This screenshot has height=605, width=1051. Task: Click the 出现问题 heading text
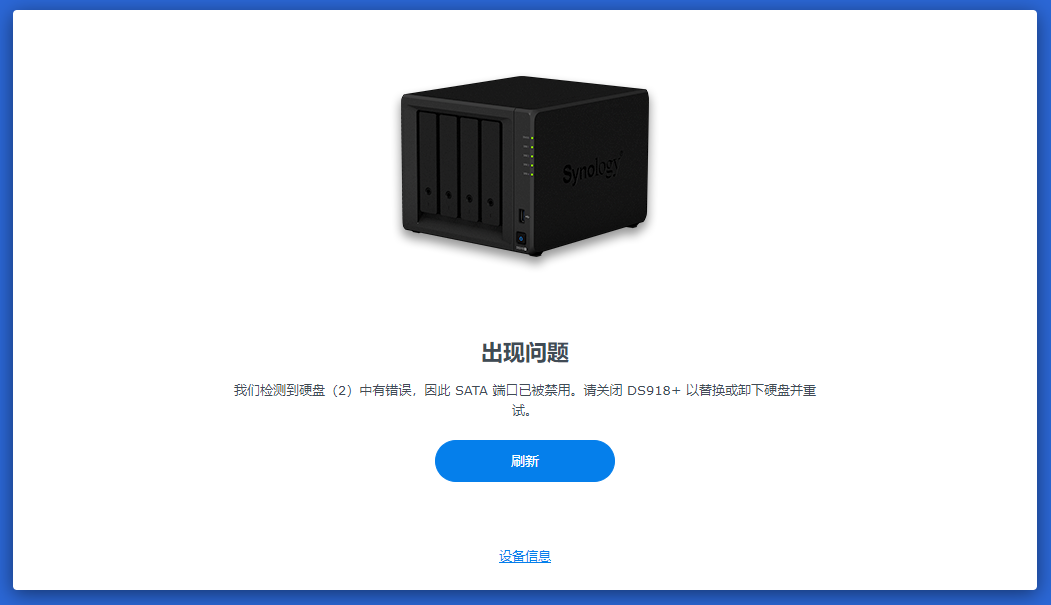coord(525,352)
